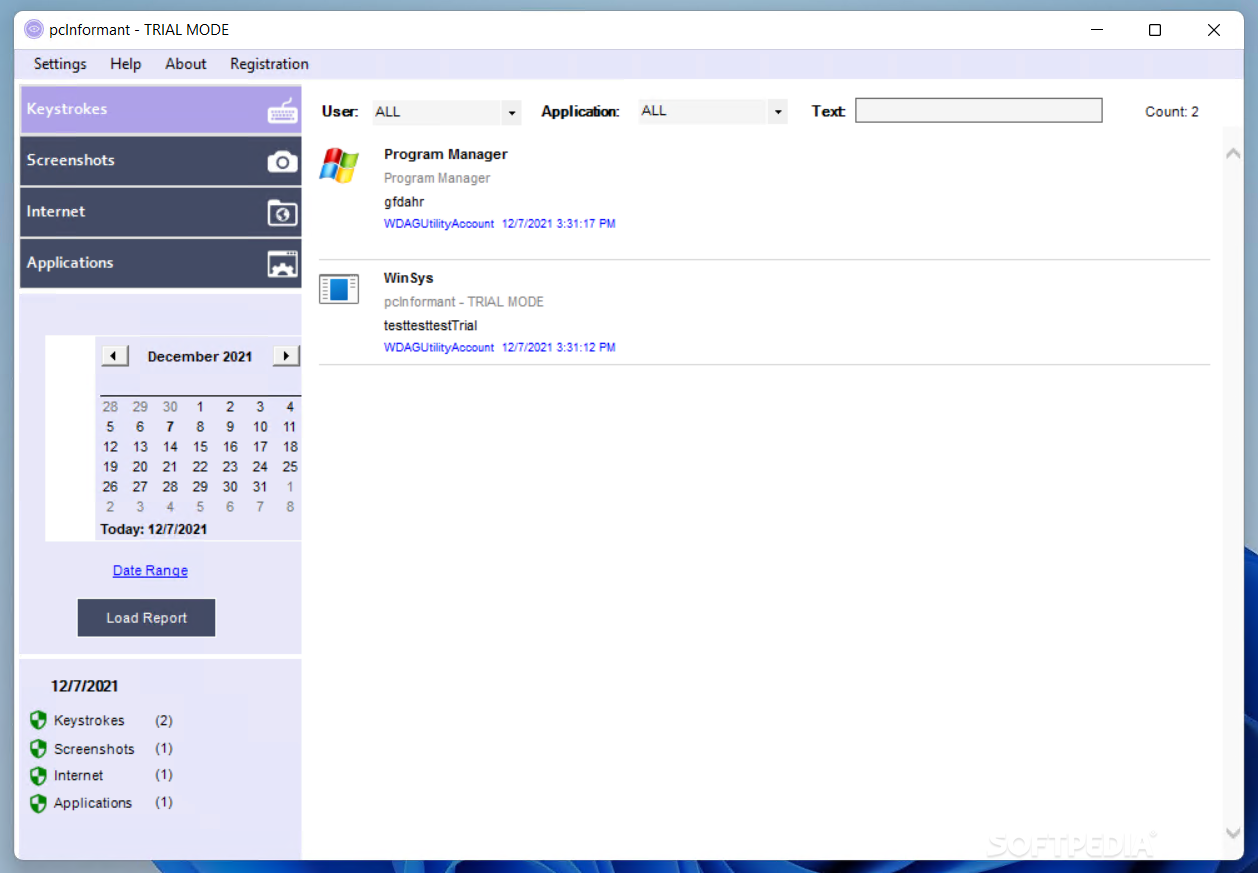Switch to the Internet section
This screenshot has width=1258, height=873.
[x=161, y=212]
